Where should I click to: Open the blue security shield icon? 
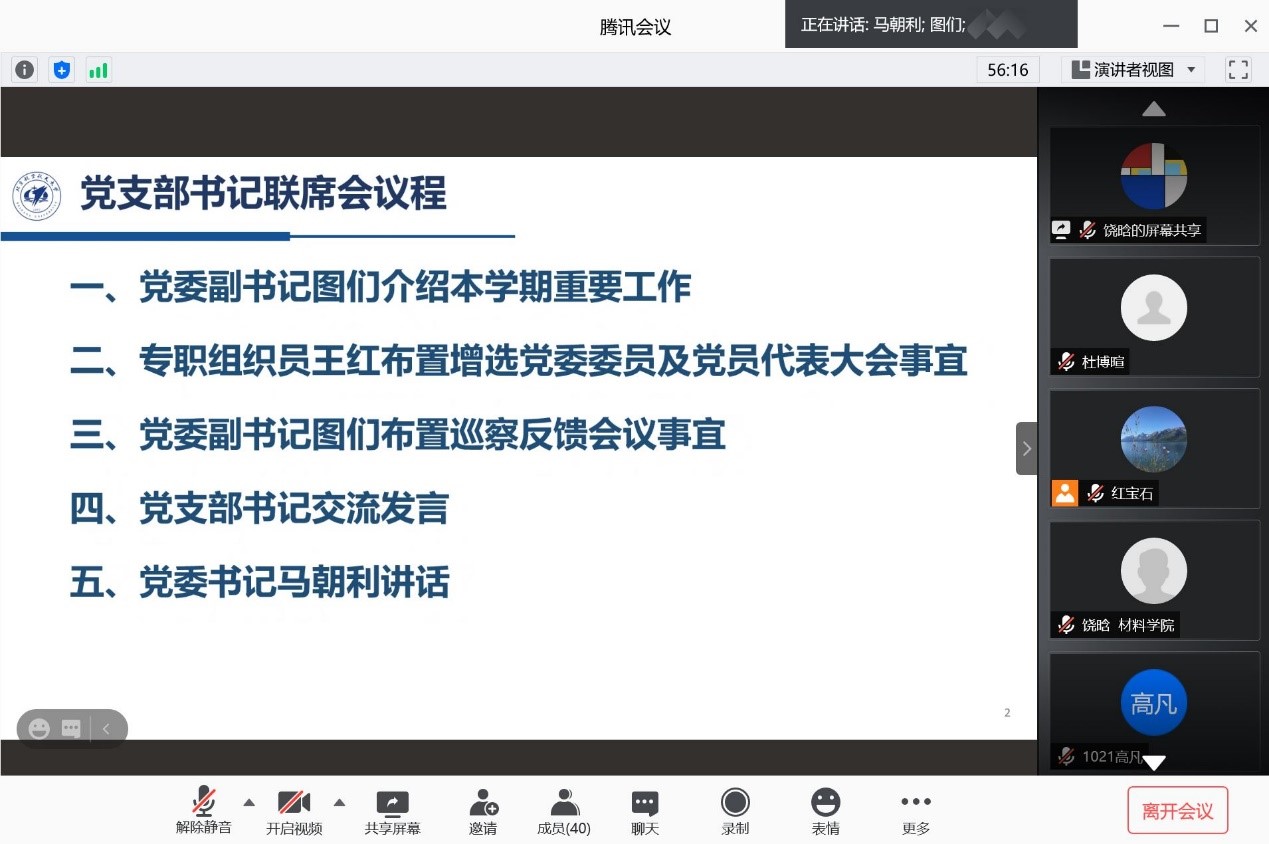(x=62, y=70)
